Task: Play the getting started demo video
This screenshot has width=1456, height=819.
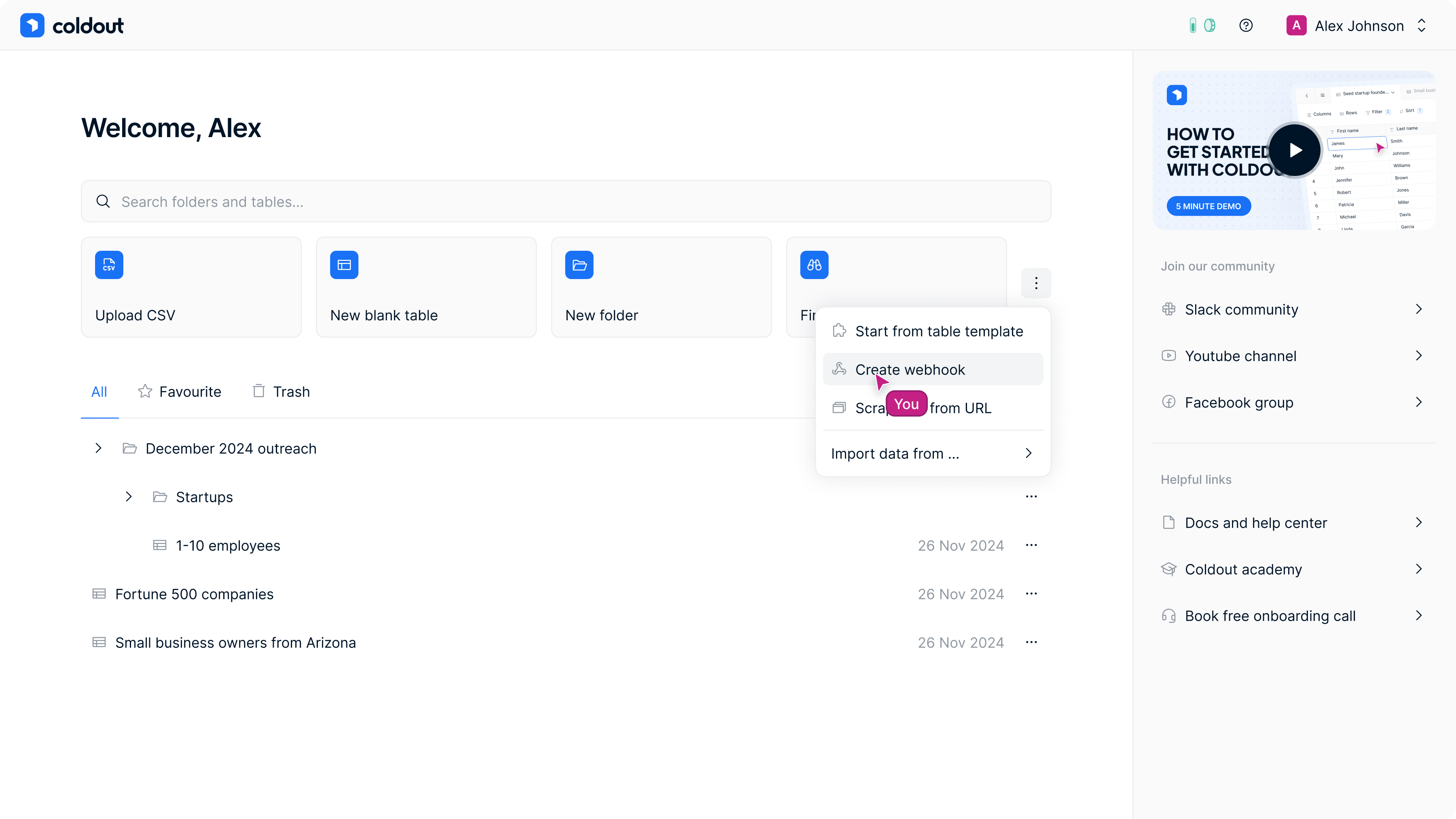Action: coord(1295,150)
